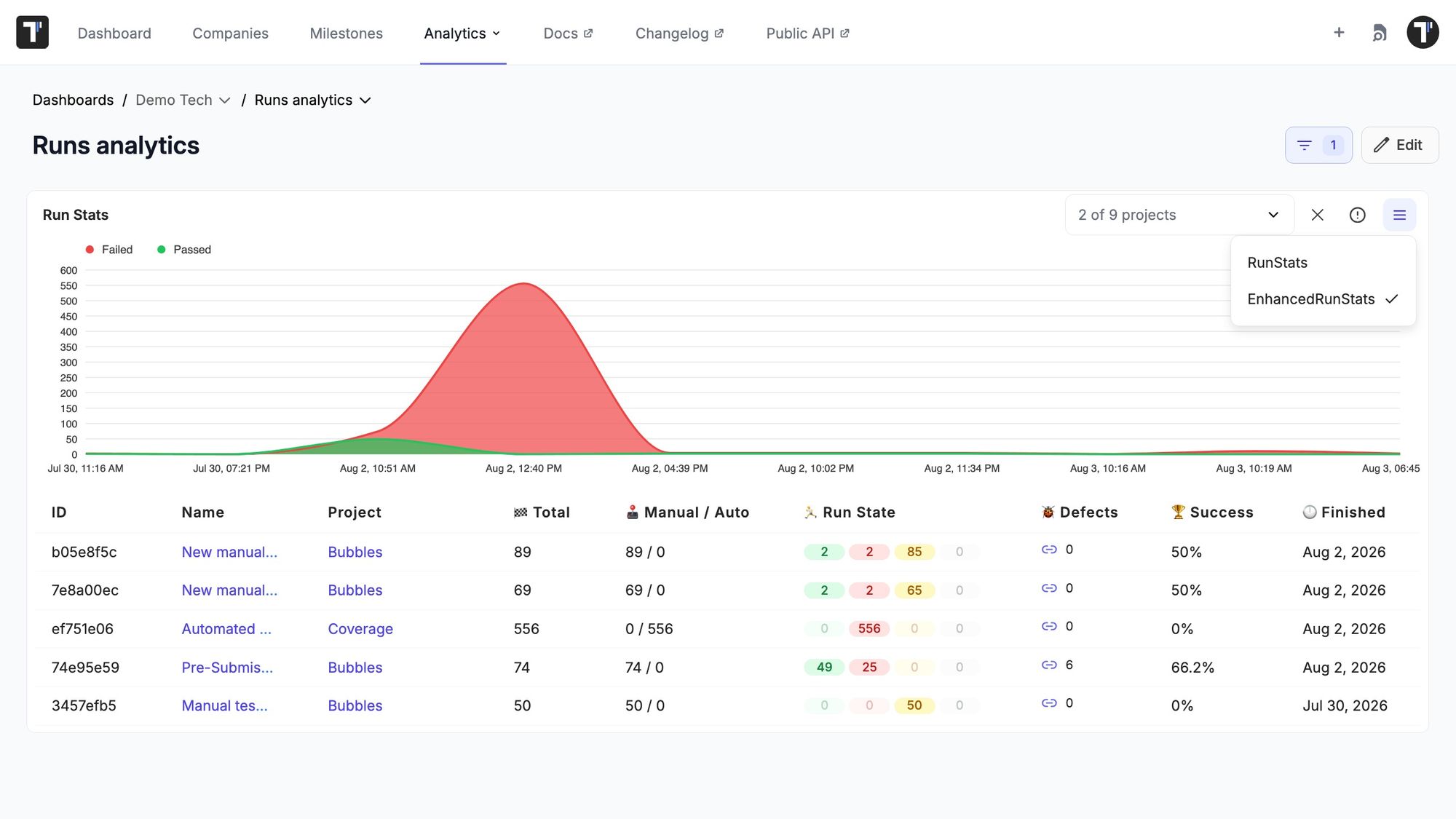Toggle the Passed legend series
The width and height of the screenshot is (1456, 819).
pyautogui.click(x=184, y=250)
